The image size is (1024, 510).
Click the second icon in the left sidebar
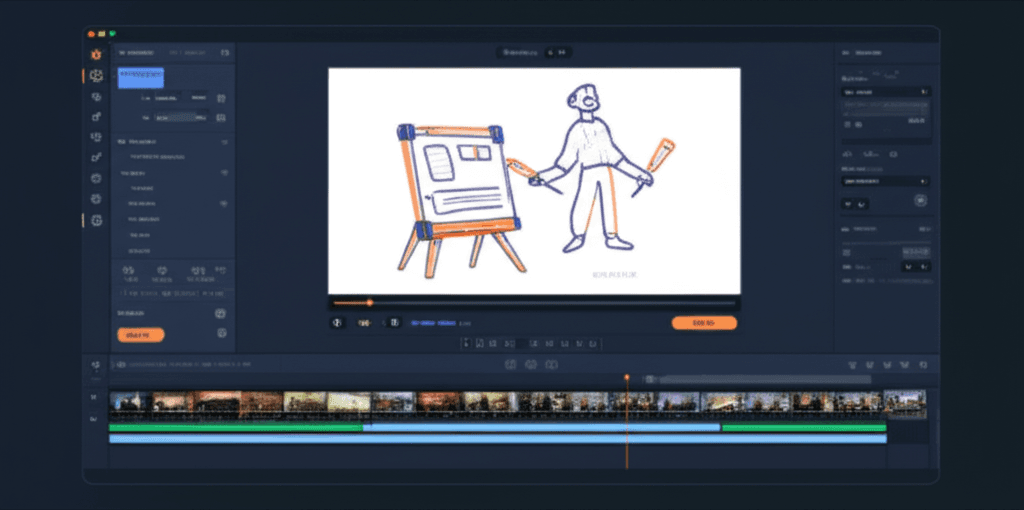(97, 76)
